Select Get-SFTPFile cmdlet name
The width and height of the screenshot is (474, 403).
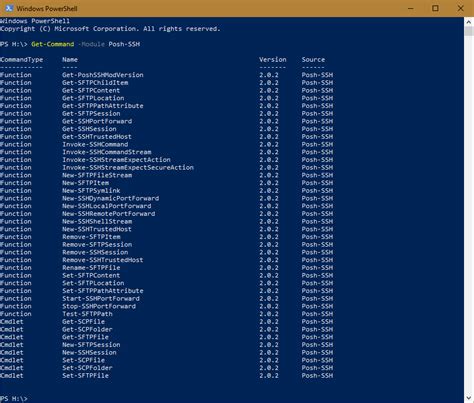[x=85, y=337]
